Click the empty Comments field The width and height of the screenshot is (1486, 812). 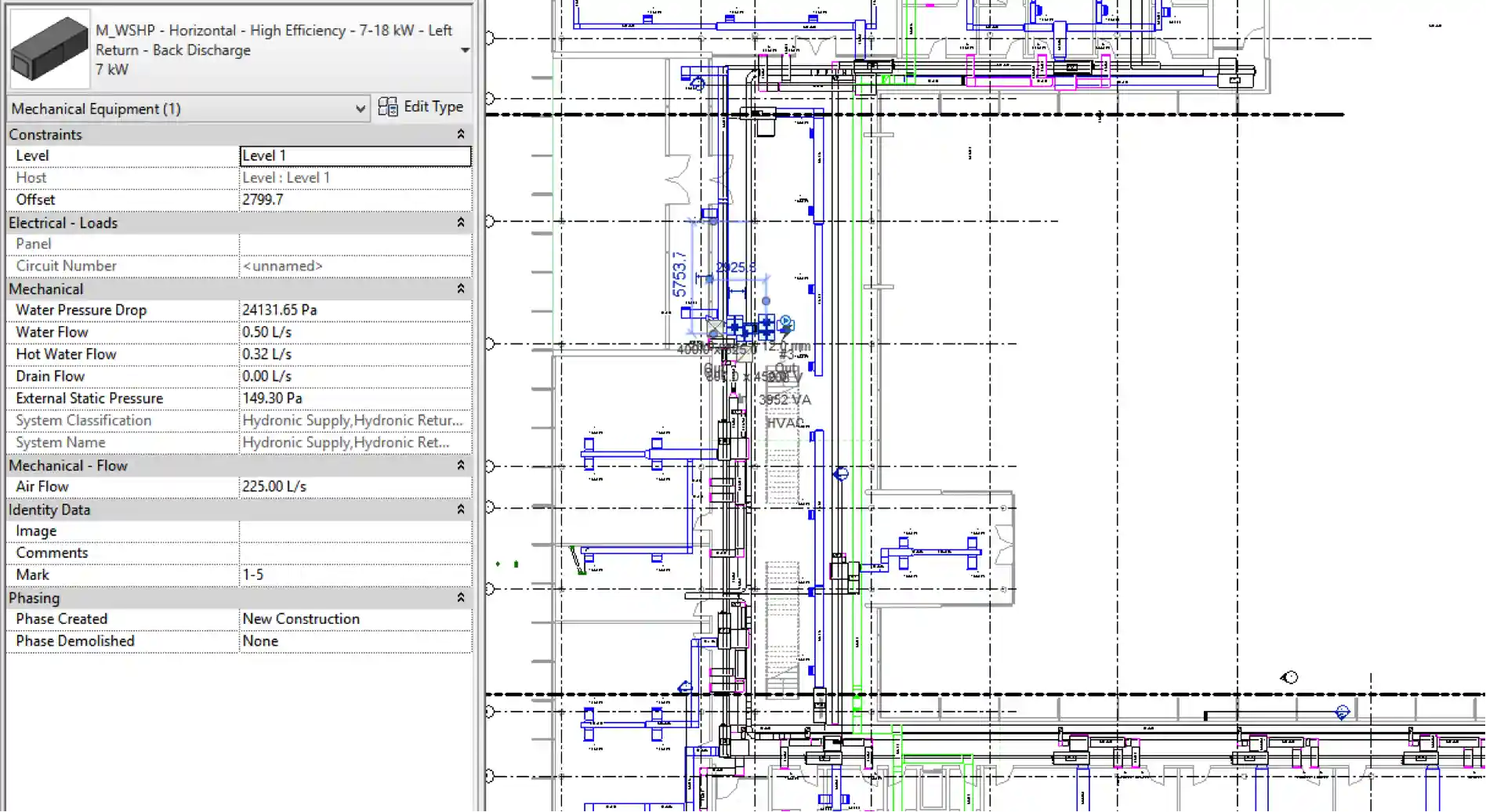pos(354,553)
